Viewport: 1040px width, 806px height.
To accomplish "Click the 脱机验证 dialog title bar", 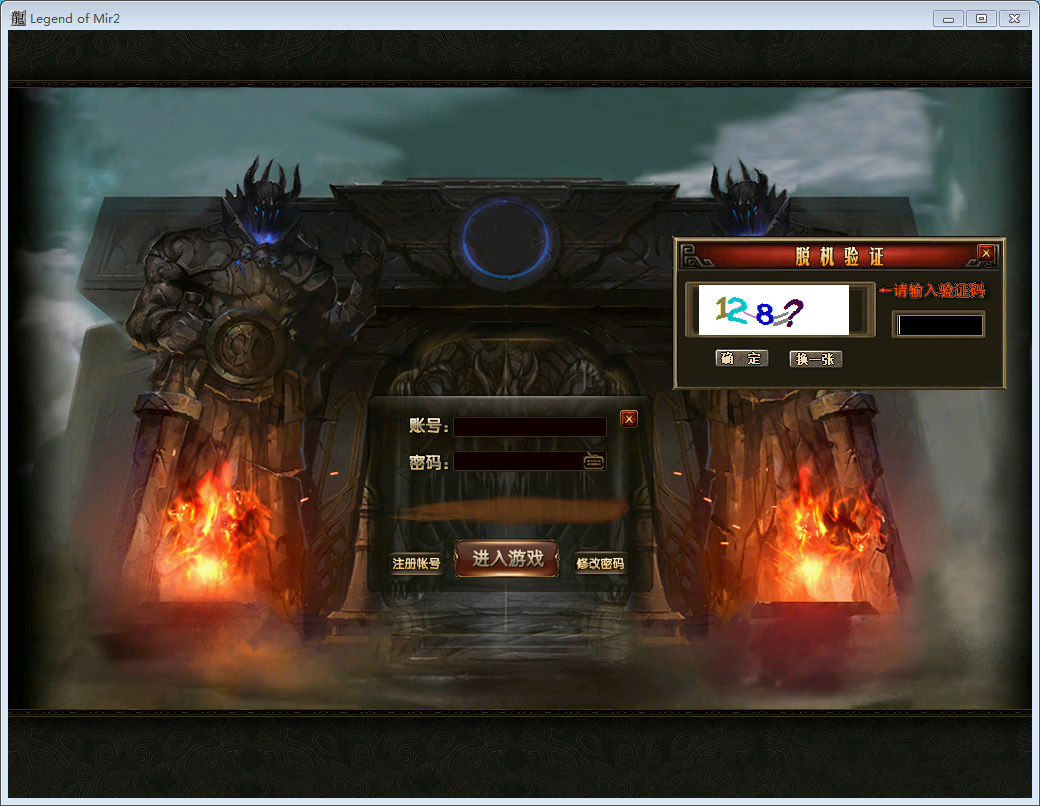I will pyautogui.click(x=838, y=255).
